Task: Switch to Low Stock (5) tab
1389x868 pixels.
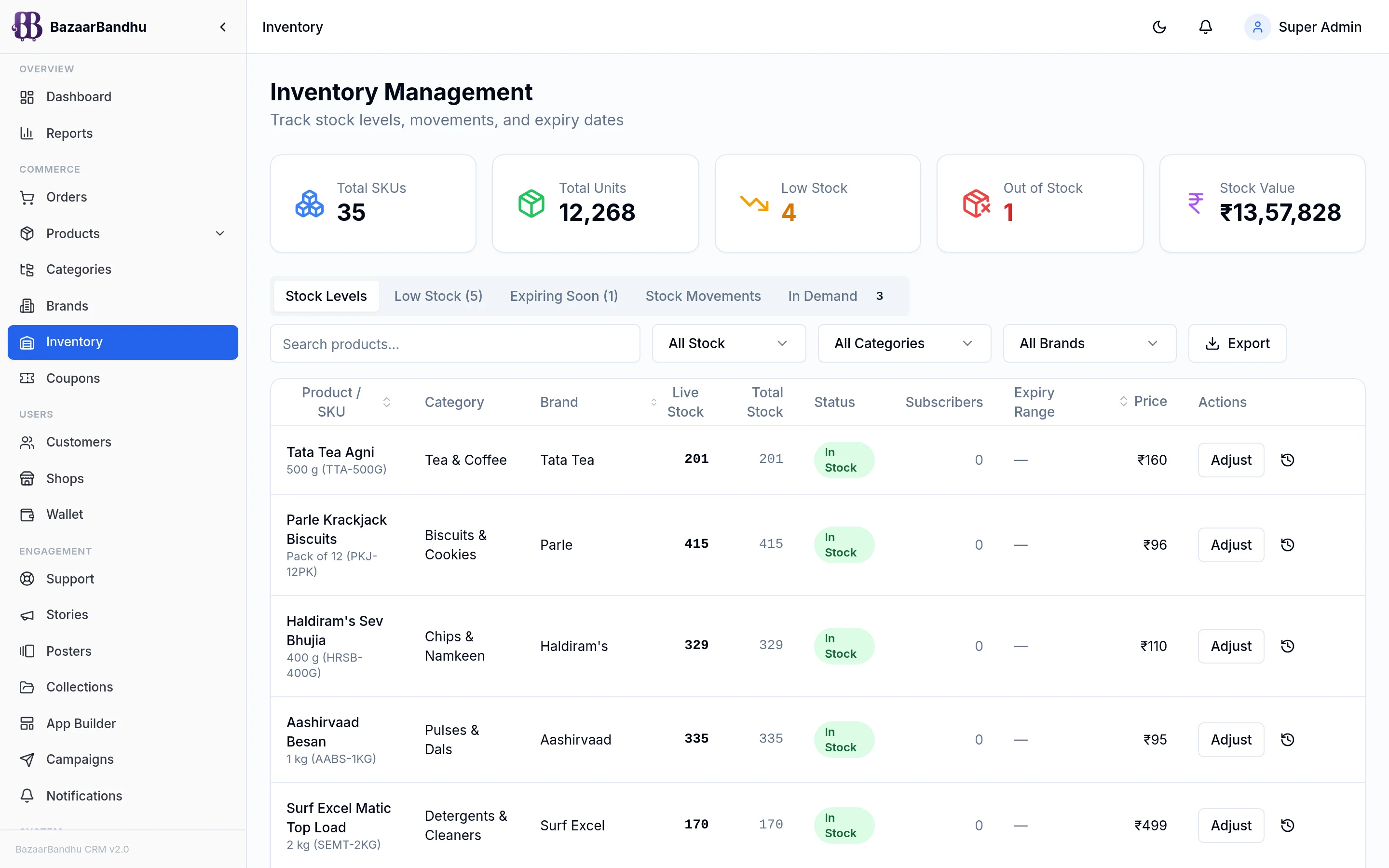Action: [438, 296]
